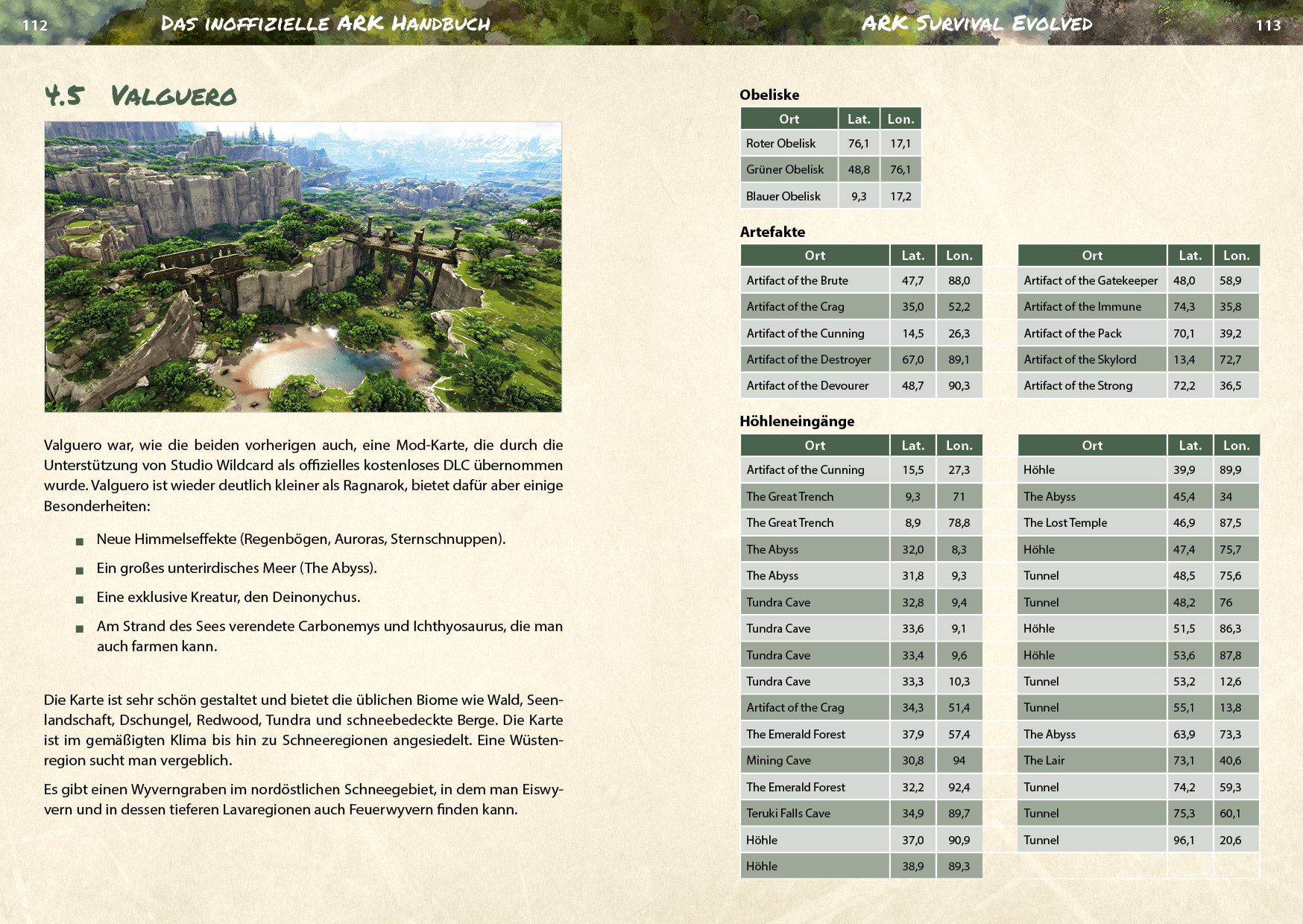The image size is (1303, 924).
Task: Click The Lost Temple cave entry
Action: tap(1138, 522)
